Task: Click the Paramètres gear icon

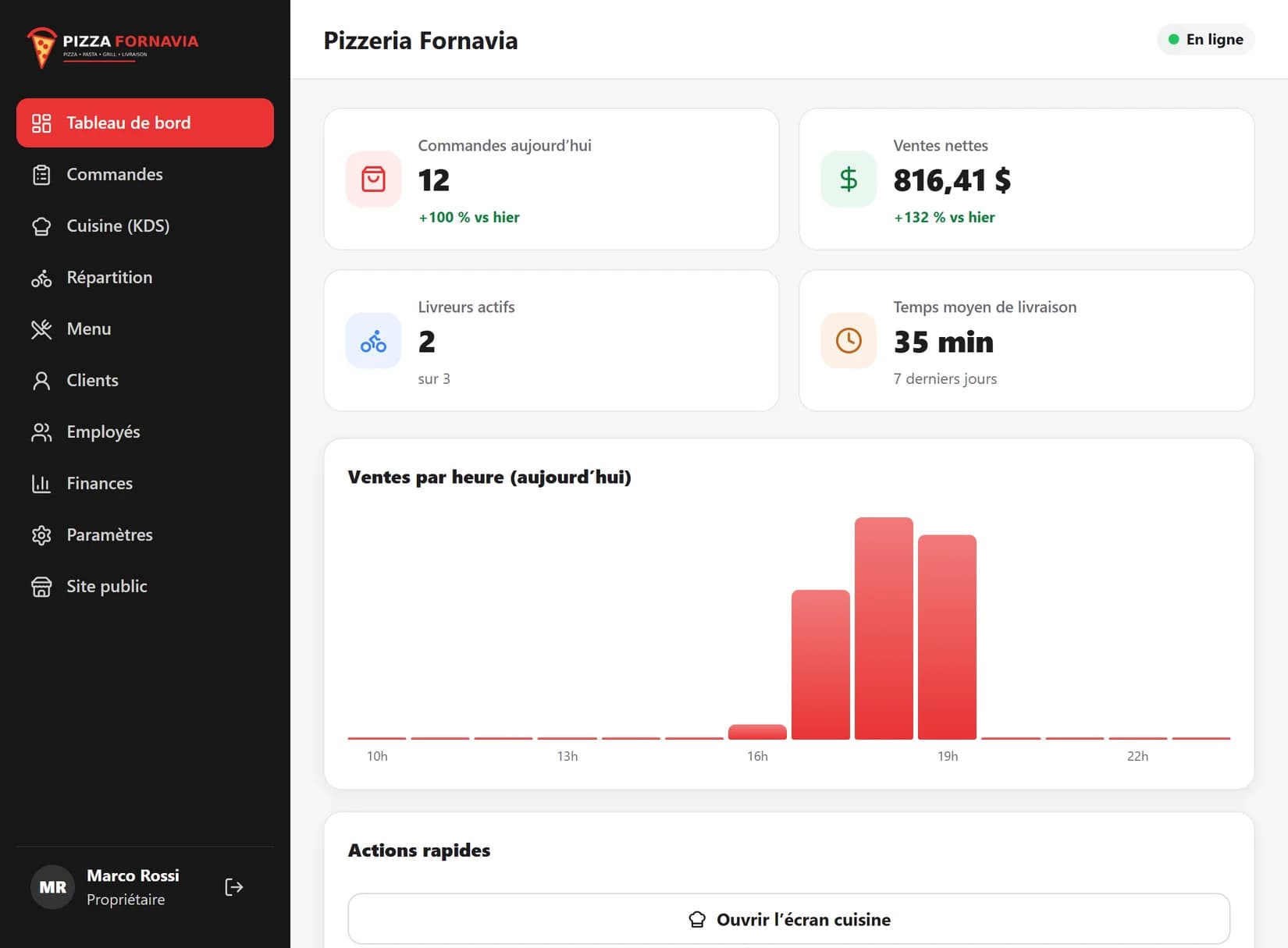Action: pos(41,535)
